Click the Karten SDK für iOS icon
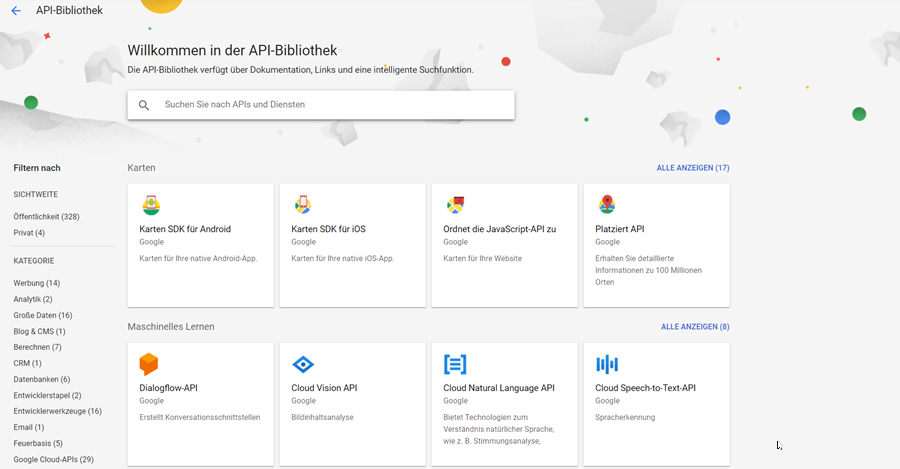The image size is (900, 469). click(302, 205)
